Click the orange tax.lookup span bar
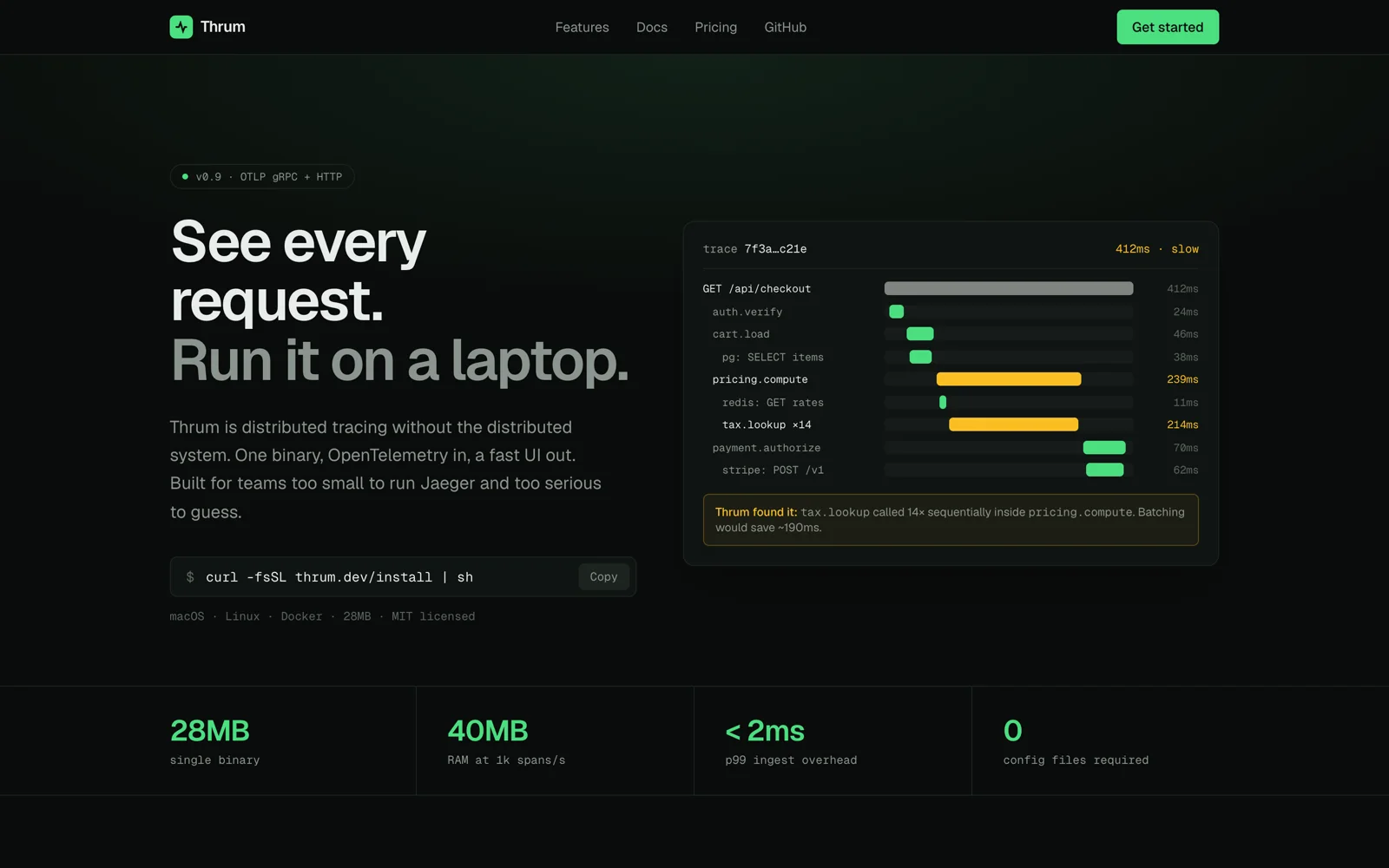 click(x=1013, y=424)
